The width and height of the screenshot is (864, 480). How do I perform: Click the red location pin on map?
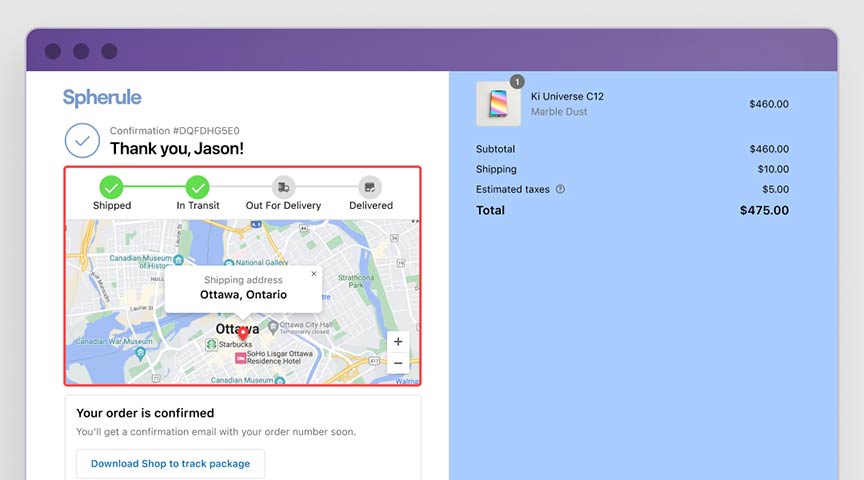coord(243,332)
